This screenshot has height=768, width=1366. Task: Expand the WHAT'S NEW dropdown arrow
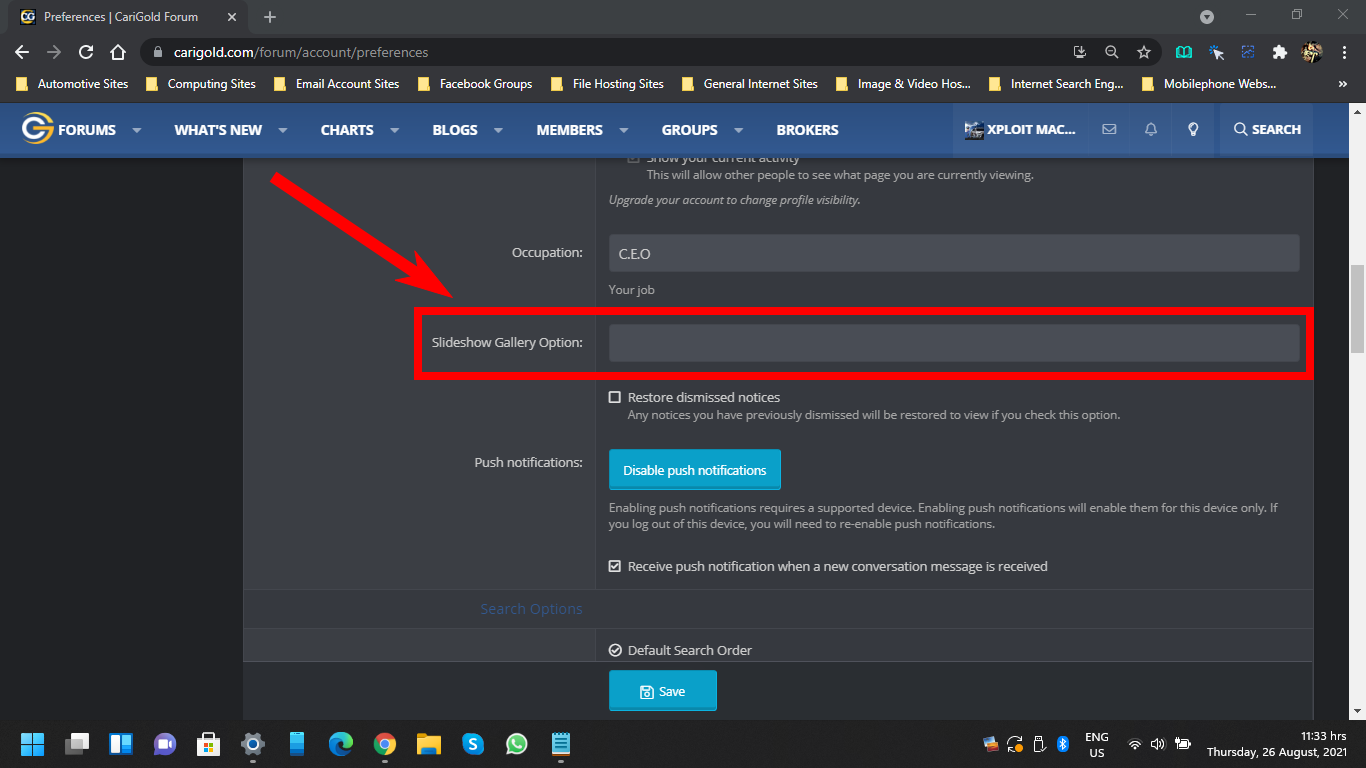[283, 130]
